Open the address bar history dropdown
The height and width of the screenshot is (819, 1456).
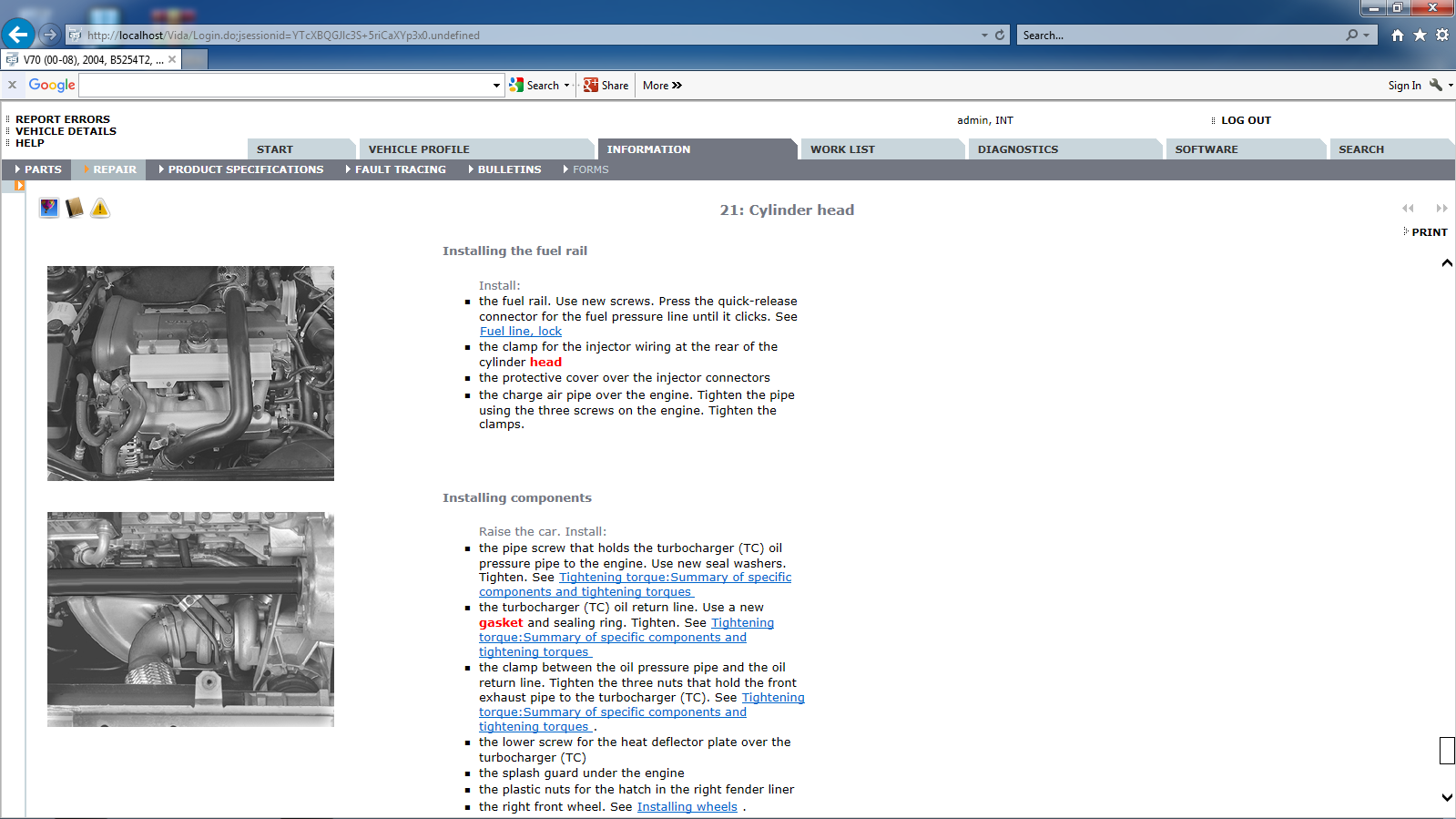[984, 36]
